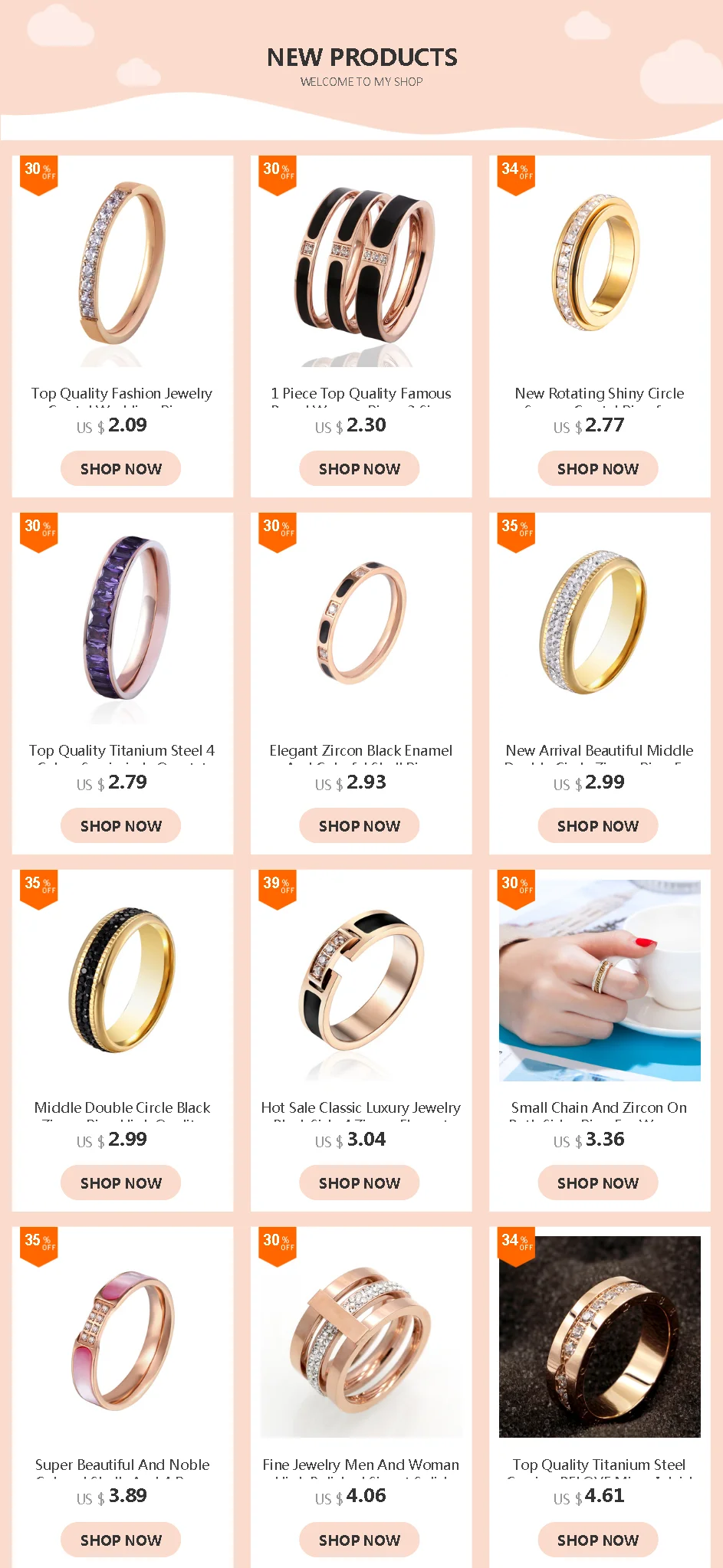Click Shop Now for the $2.77 rotating ring

pos(598,468)
